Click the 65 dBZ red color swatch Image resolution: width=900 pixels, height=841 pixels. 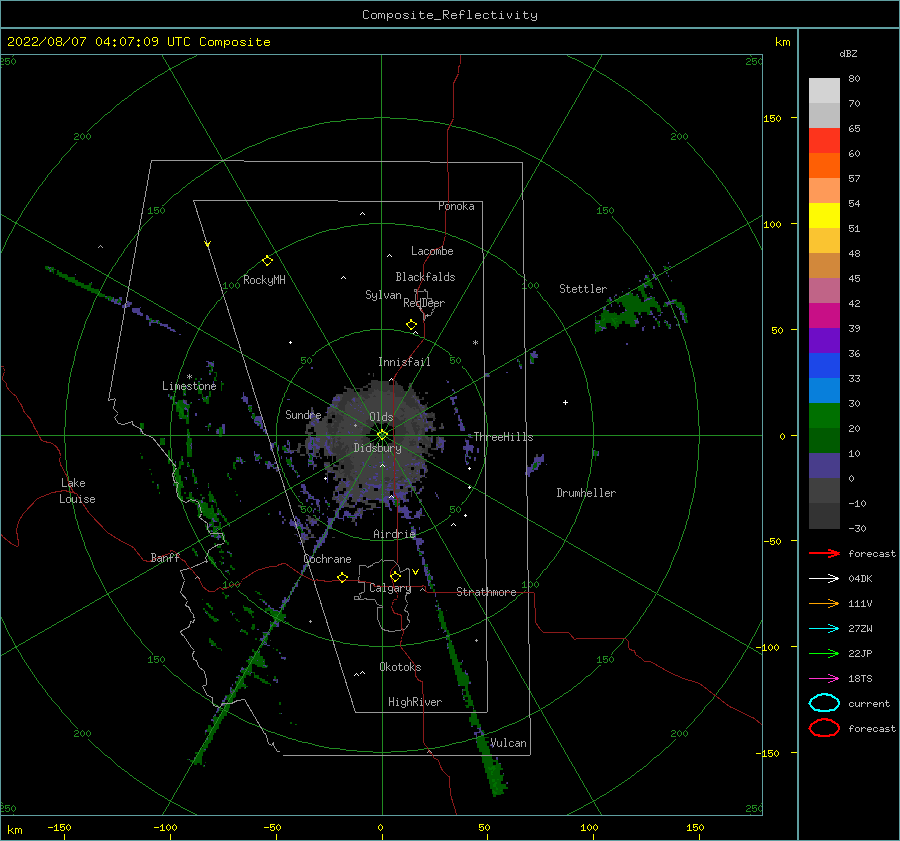[x=824, y=141]
